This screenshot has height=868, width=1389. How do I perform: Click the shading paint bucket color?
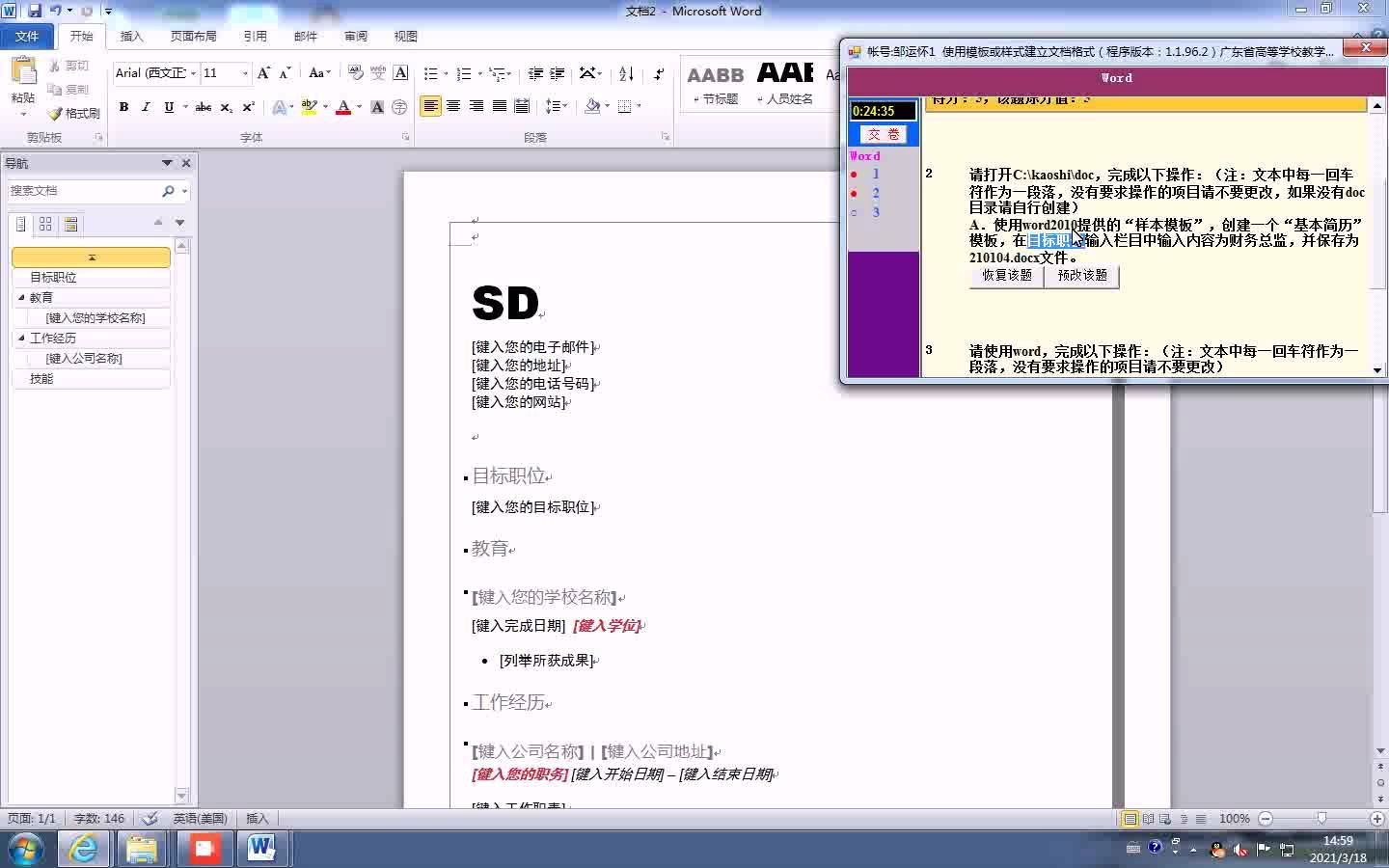point(591,106)
